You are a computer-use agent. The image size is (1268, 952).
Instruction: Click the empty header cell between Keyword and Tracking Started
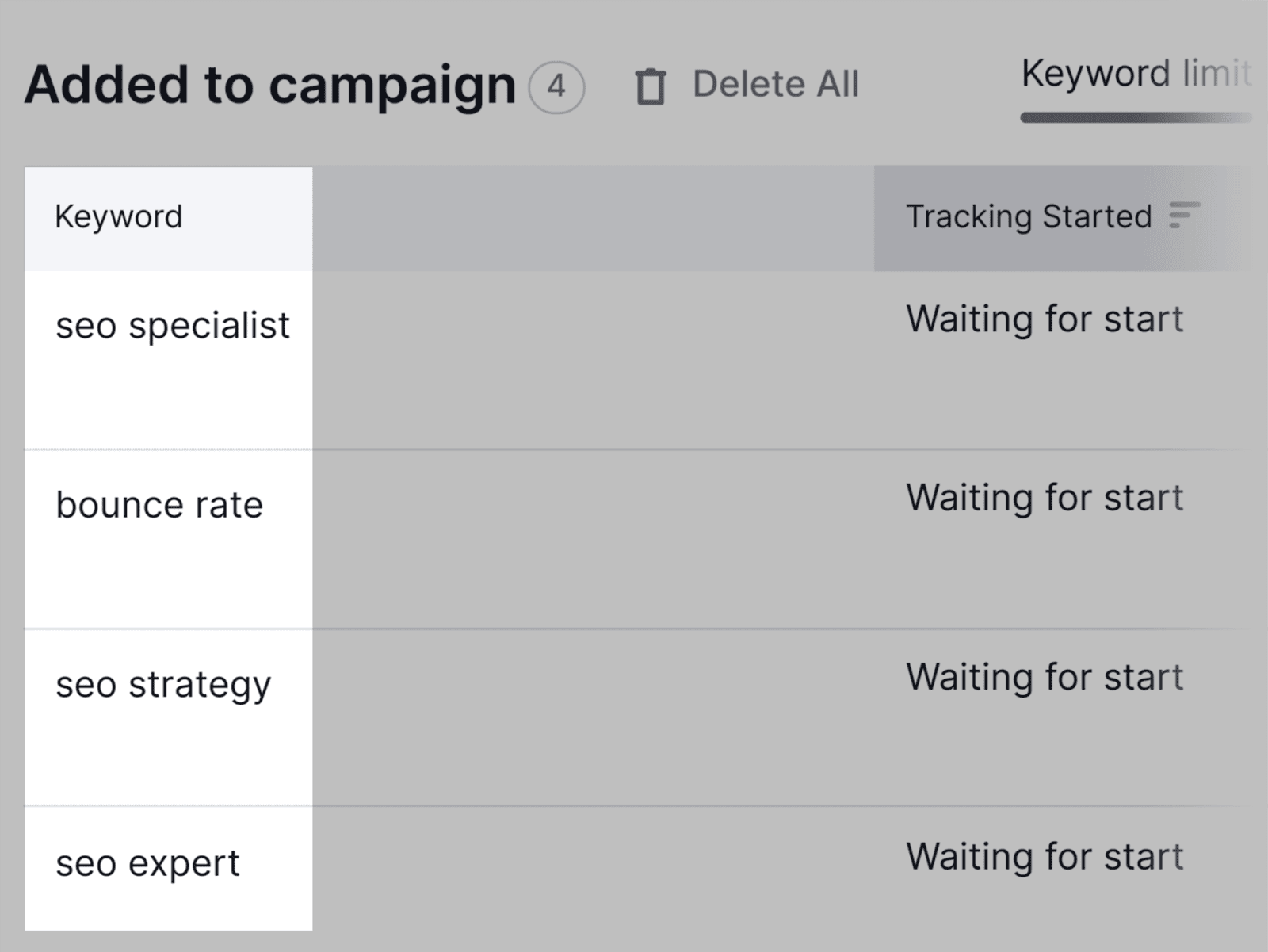tap(593, 218)
